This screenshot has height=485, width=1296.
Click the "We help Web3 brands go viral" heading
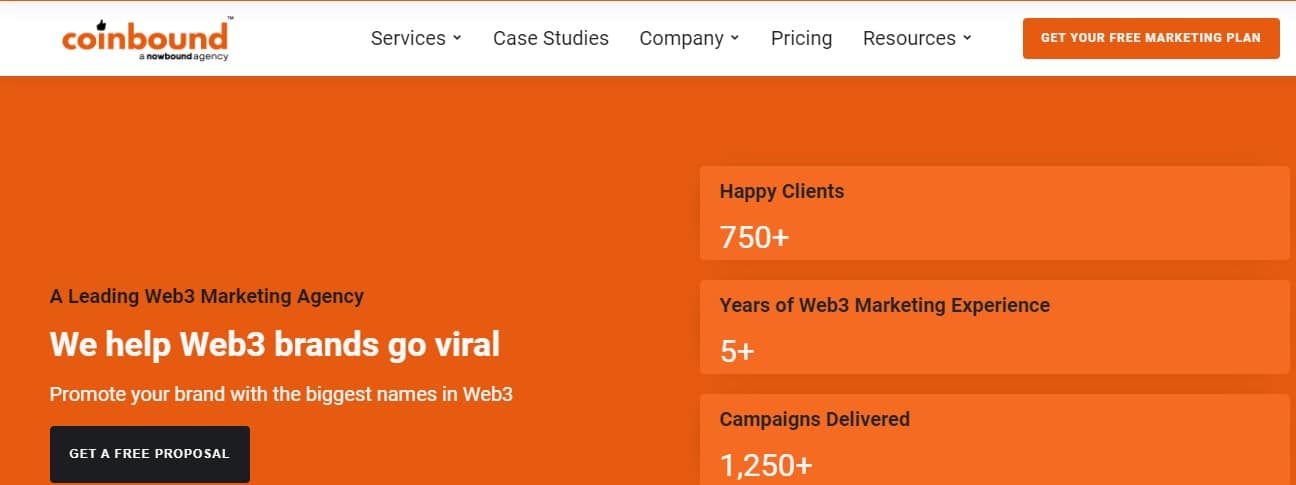pyautogui.click(x=275, y=345)
